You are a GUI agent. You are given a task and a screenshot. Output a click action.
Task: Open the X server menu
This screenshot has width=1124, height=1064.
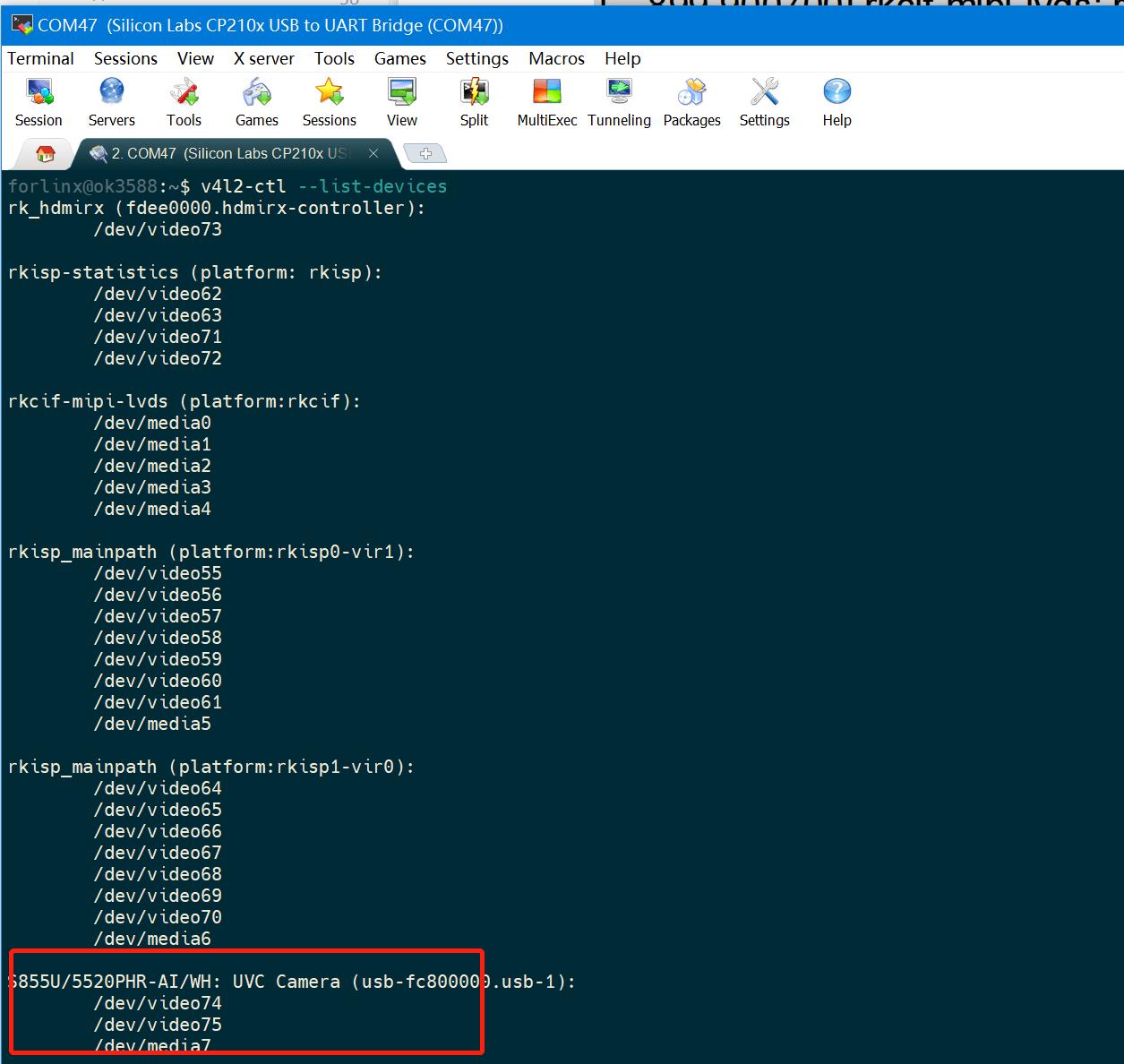pyautogui.click(x=263, y=58)
